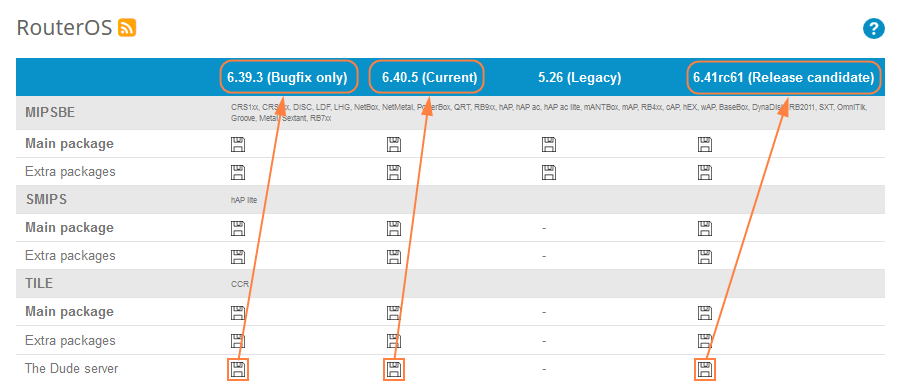This screenshot has height=381, width=903.
Task: Click Main package label under TILE
Action: coord(69,312)
